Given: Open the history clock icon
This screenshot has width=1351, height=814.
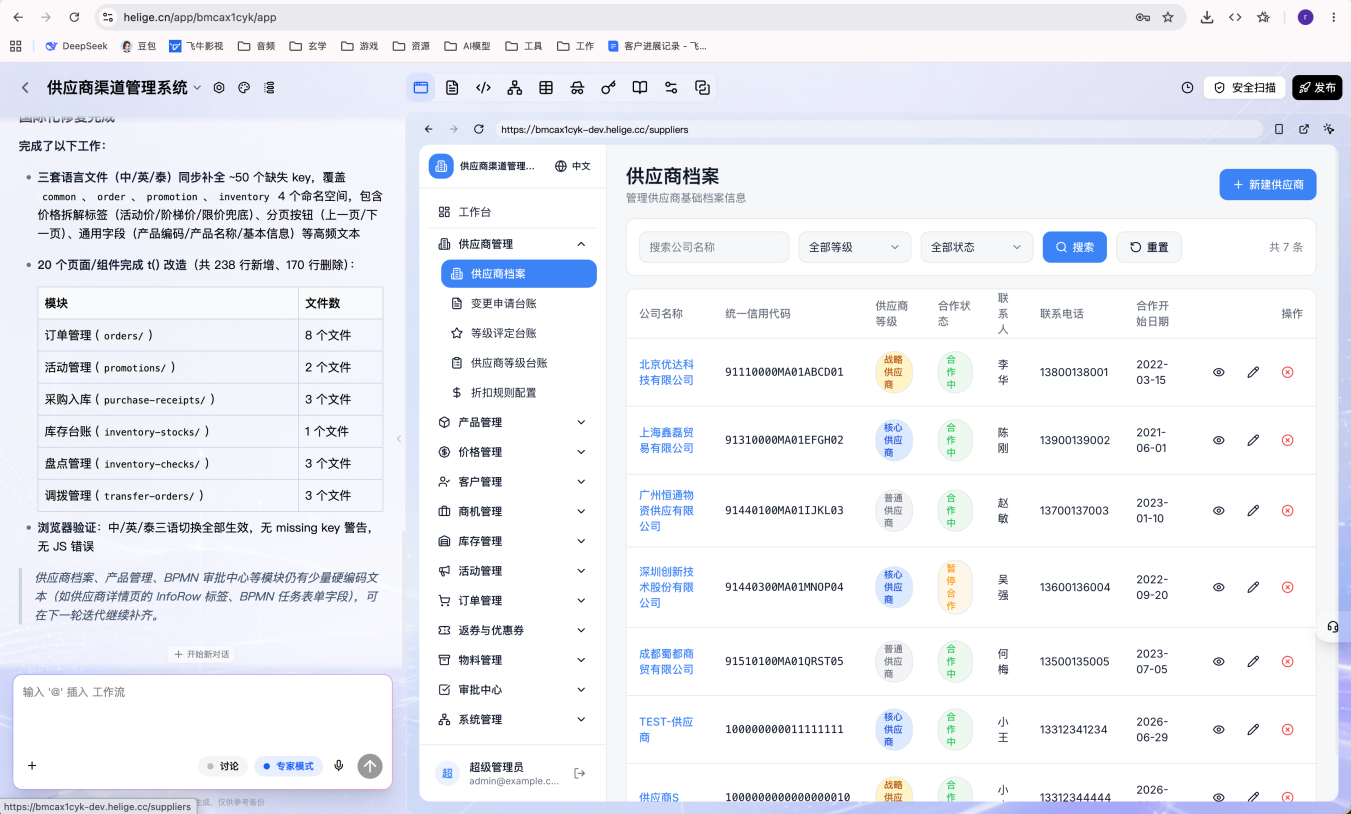Looking at the screenshot, I should [1187, 88].
